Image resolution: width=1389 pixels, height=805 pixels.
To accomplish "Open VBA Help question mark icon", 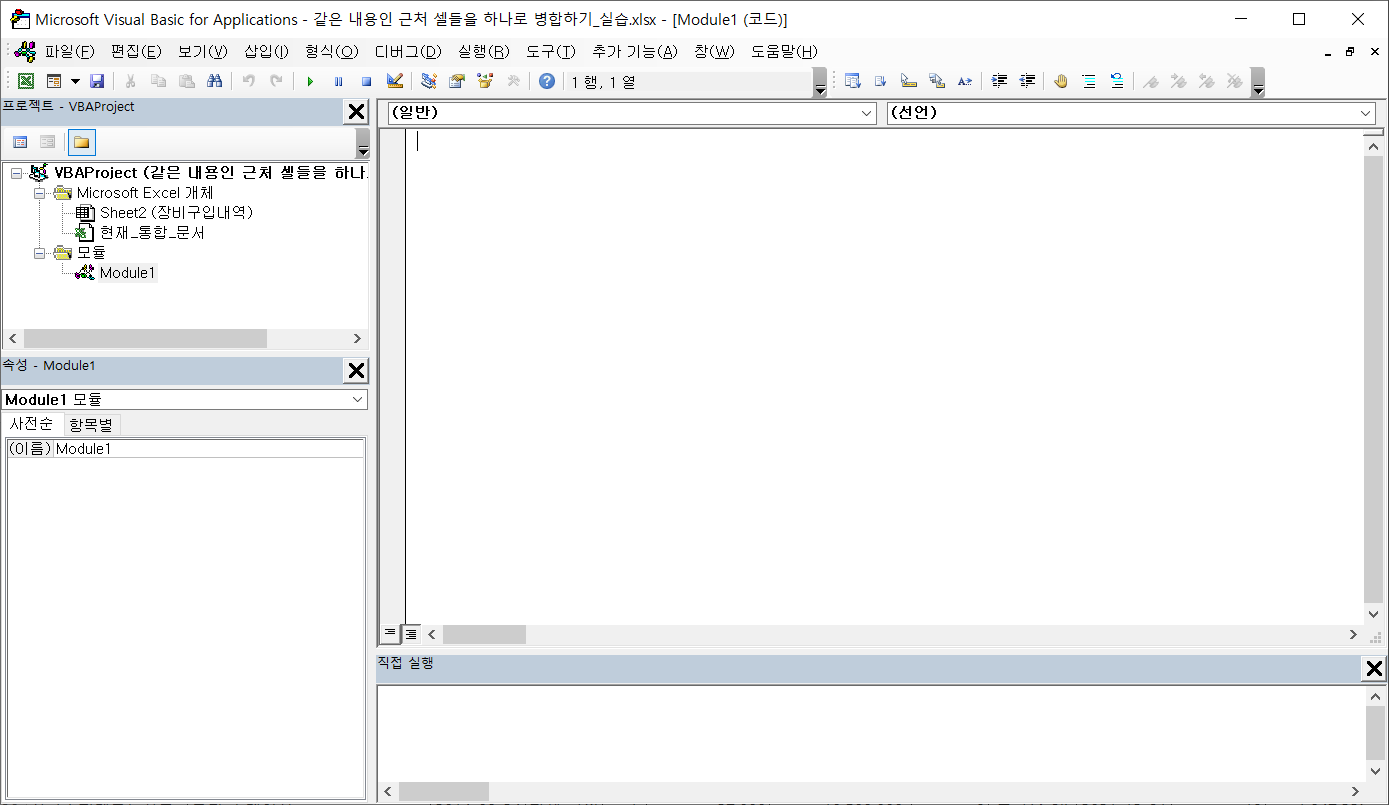I will (546, 81).
